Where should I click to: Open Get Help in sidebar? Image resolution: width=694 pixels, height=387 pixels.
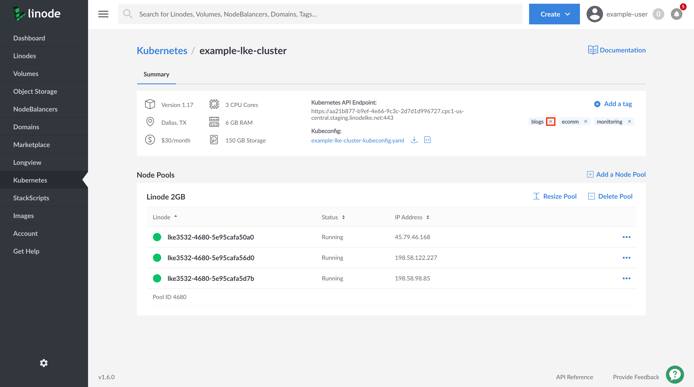click(26, 251)
